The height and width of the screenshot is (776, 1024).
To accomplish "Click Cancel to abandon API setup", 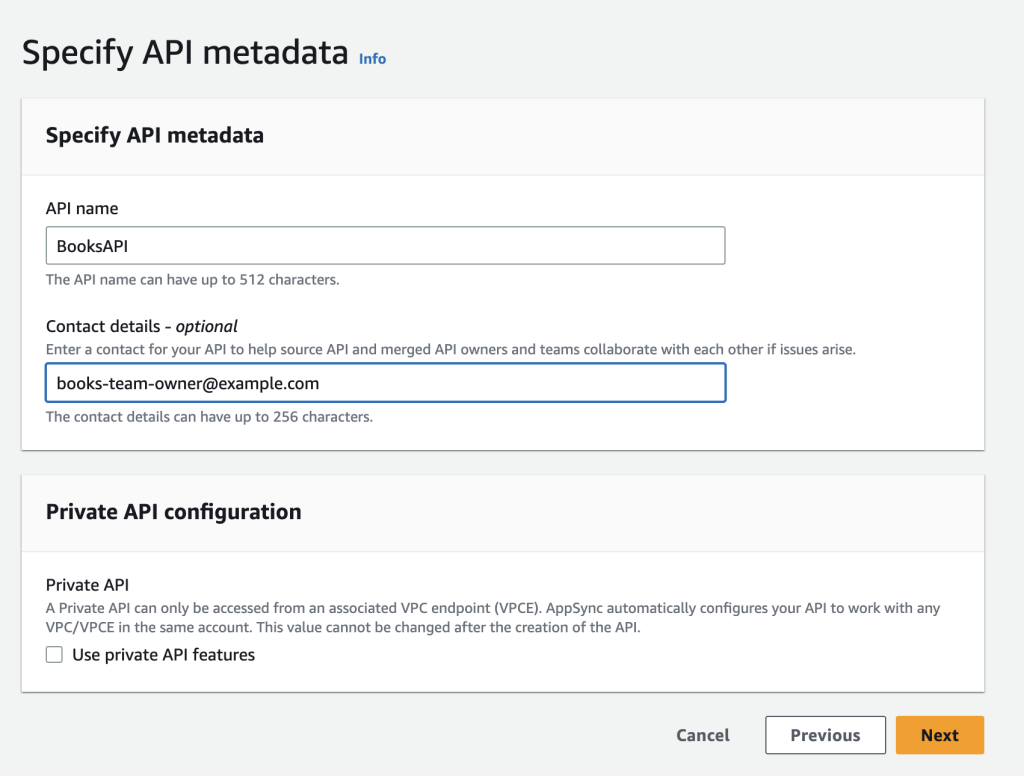I will point(702,735).
